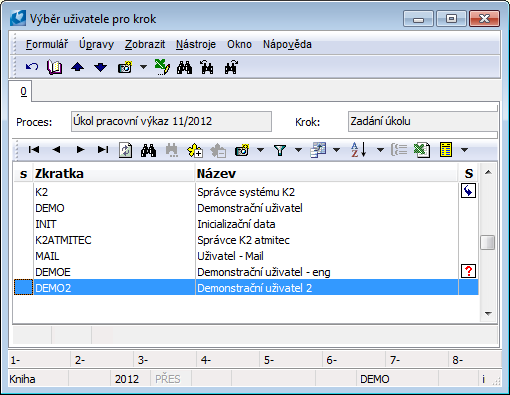Select the K2 row

coord(246,192)
